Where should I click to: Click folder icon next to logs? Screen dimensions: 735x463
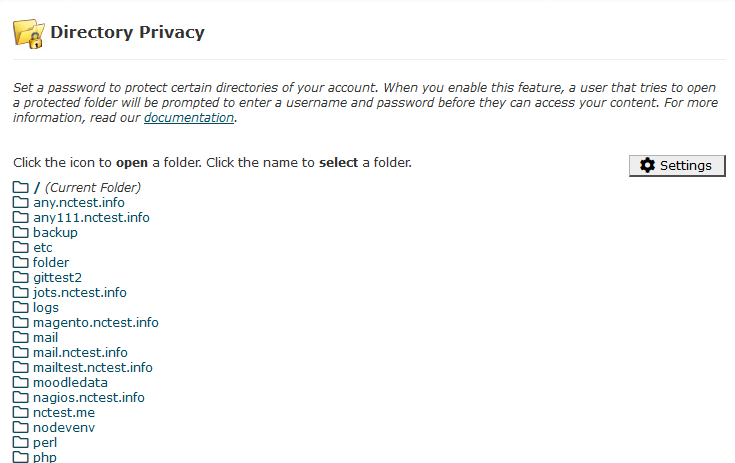coord(21,307)
